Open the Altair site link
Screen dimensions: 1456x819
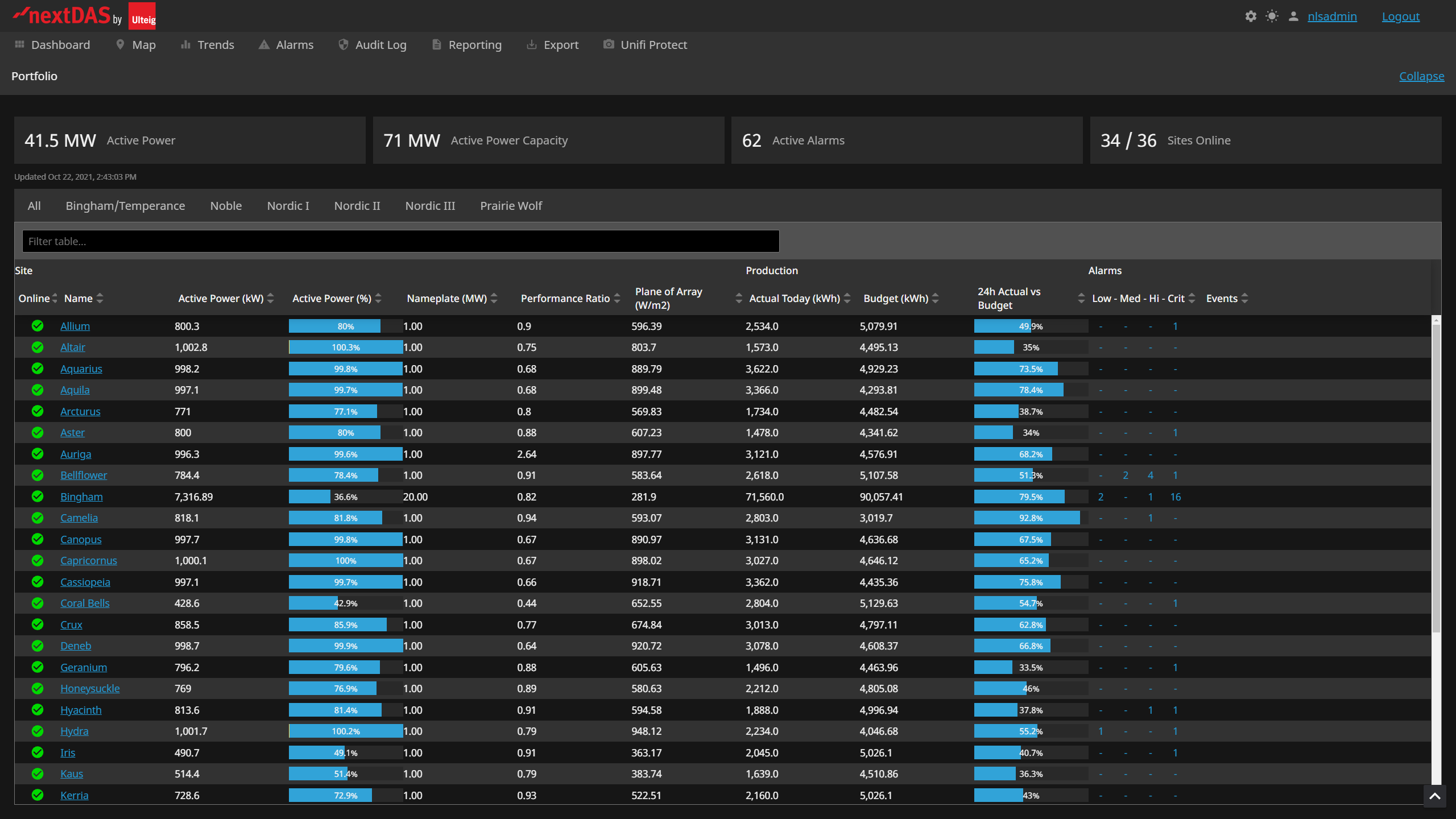click(x=73, y=347)
